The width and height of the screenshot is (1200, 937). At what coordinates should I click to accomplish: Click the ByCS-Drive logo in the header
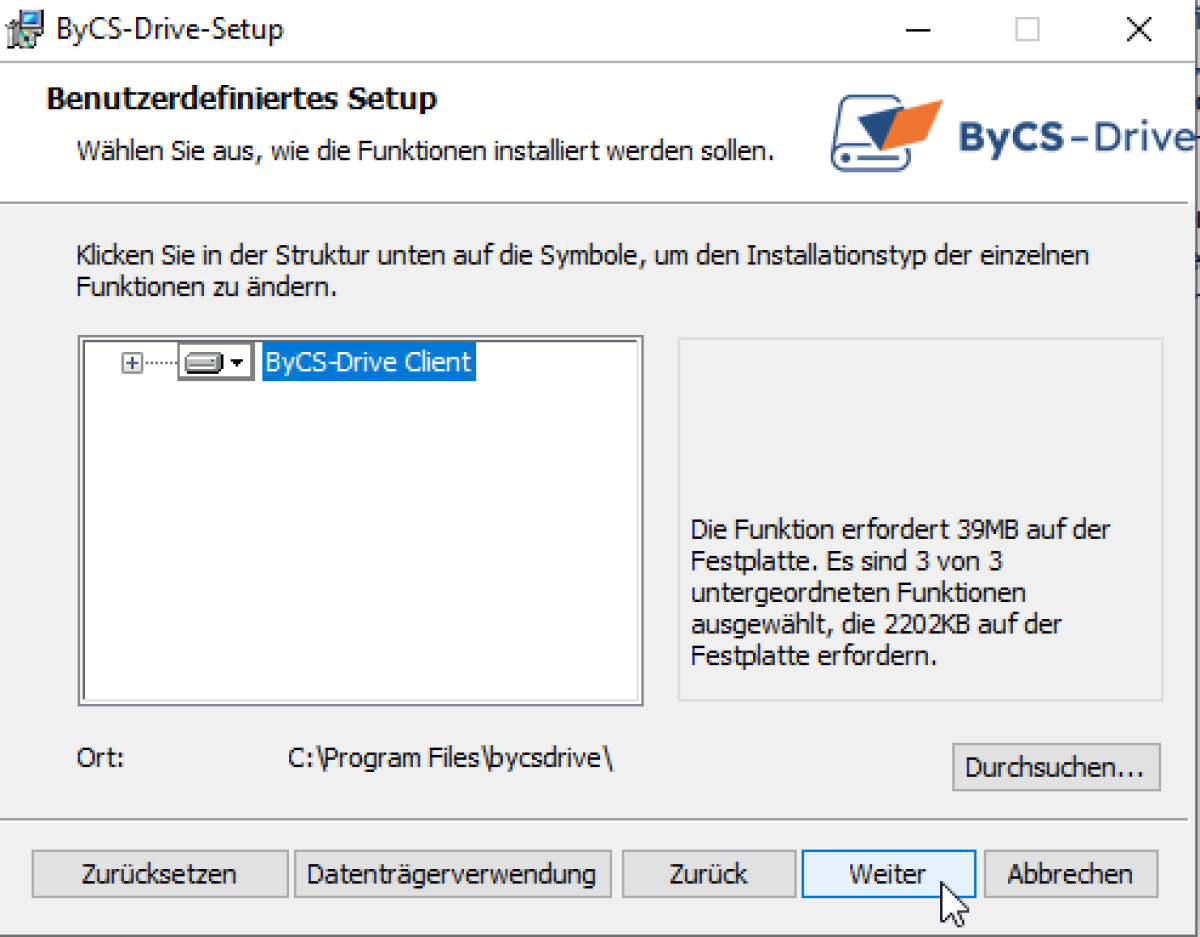click(1010, 134)
